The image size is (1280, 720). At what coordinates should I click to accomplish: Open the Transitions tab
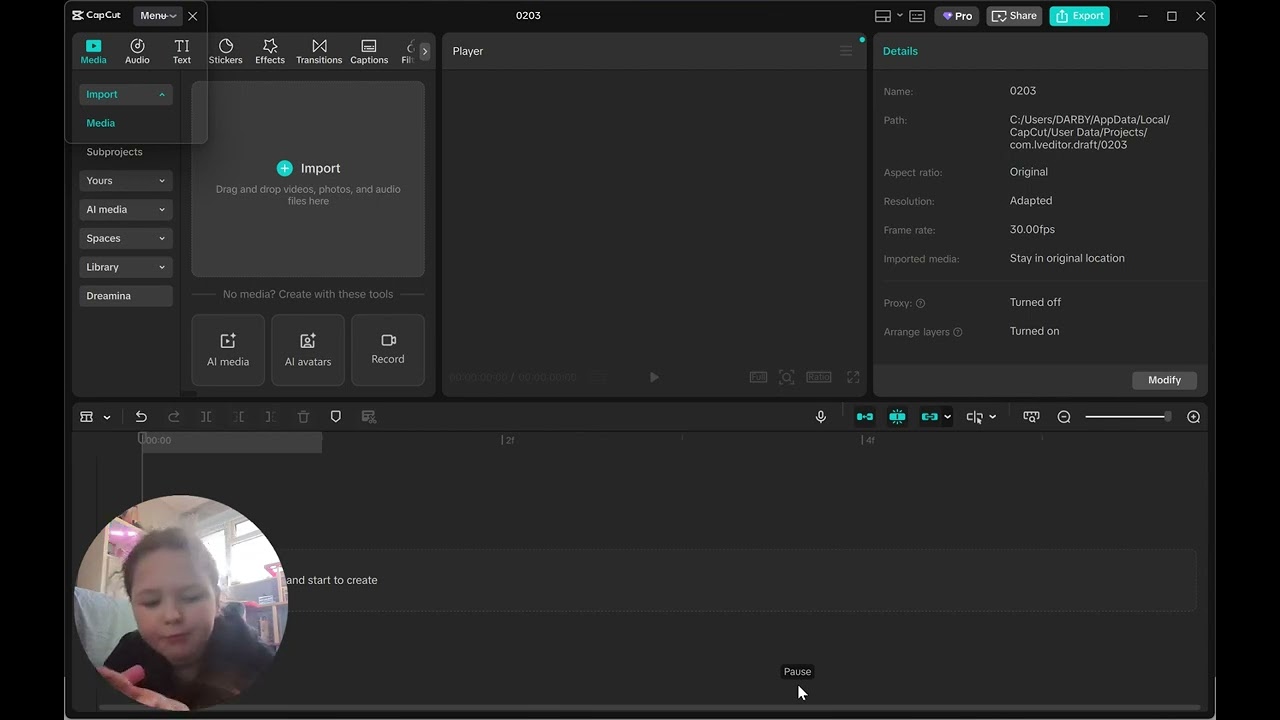[x=319, y=52]
